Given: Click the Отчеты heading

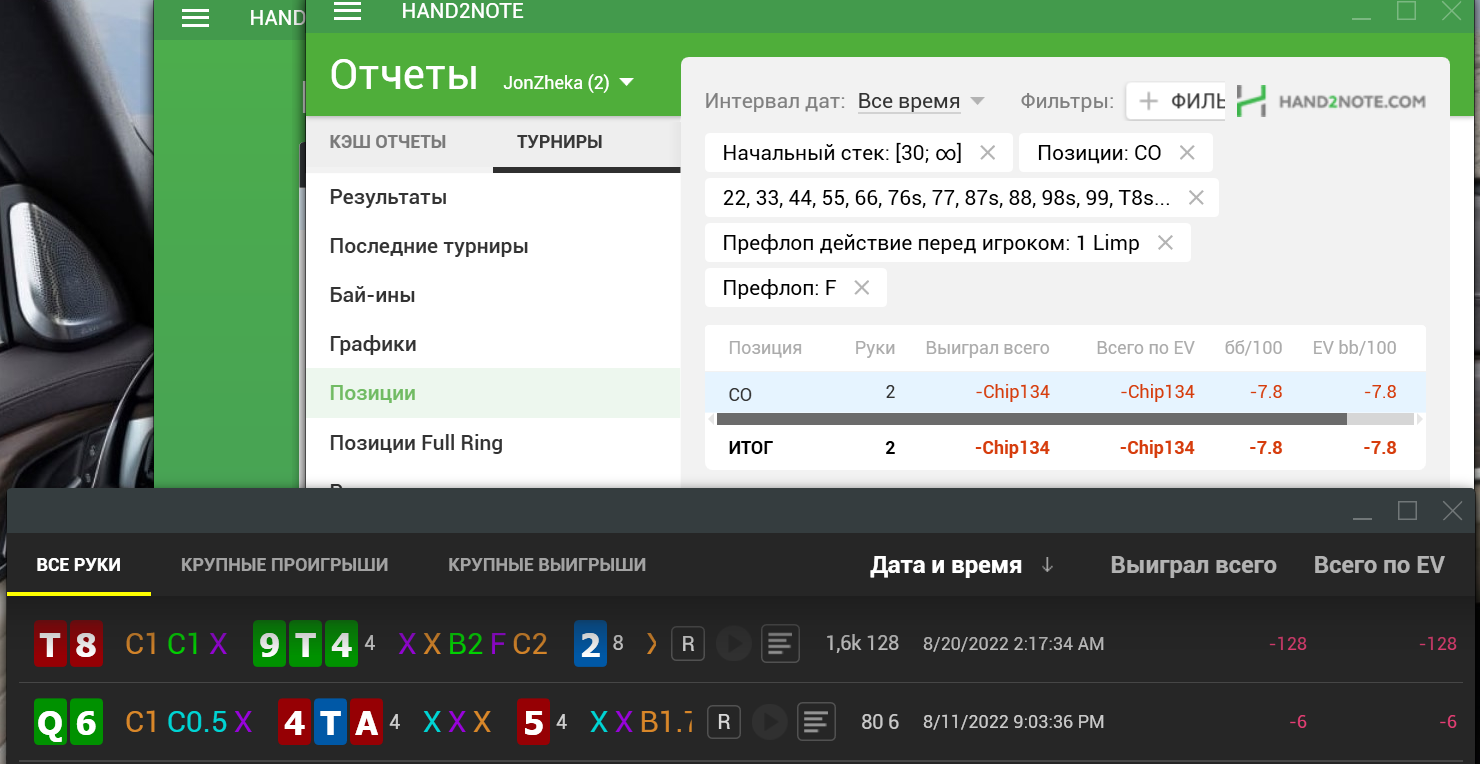Looking at the screenshot, I should pyautogui.click(x=404, y=76).
